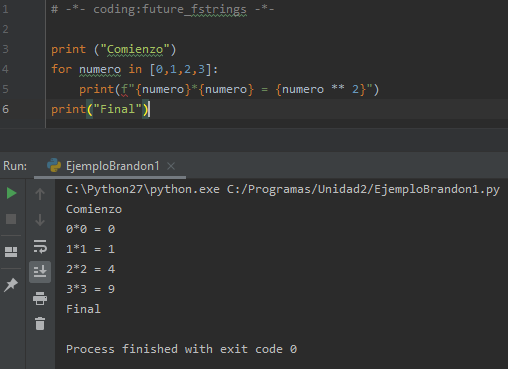Image resolution: width=508 pixels, height=369 pixels.
Task: Toggle Scroll to the end icon
Action: click(40, 272)
